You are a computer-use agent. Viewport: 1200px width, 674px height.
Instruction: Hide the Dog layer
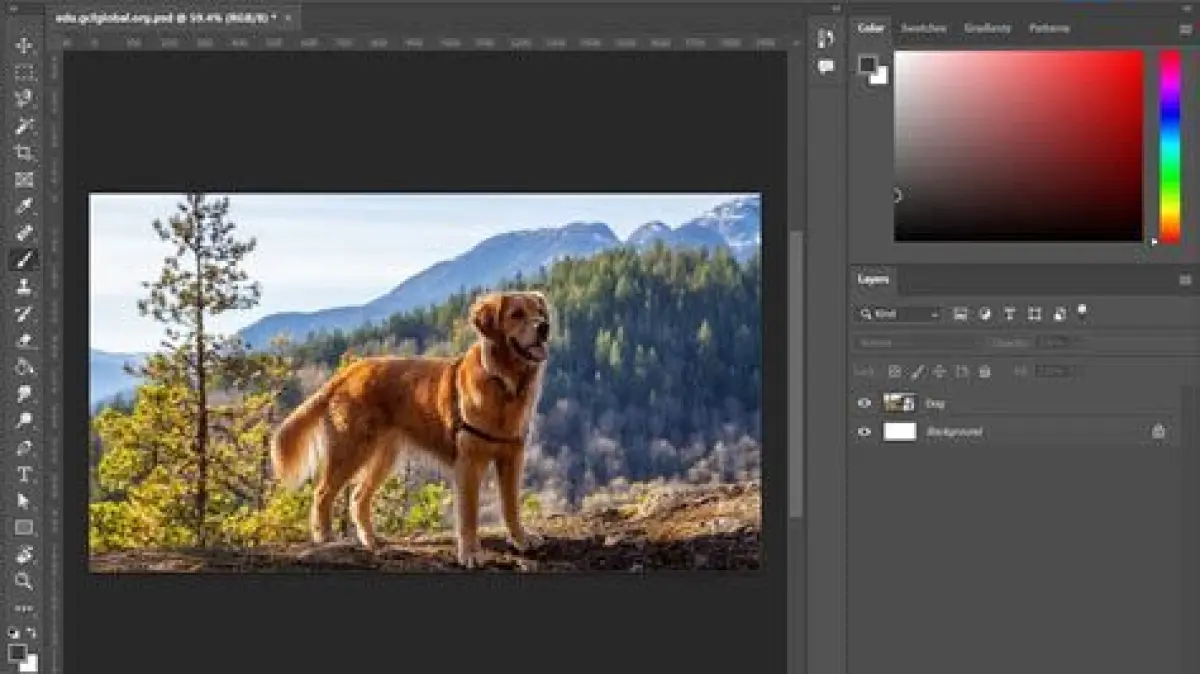tap(864, 403)
